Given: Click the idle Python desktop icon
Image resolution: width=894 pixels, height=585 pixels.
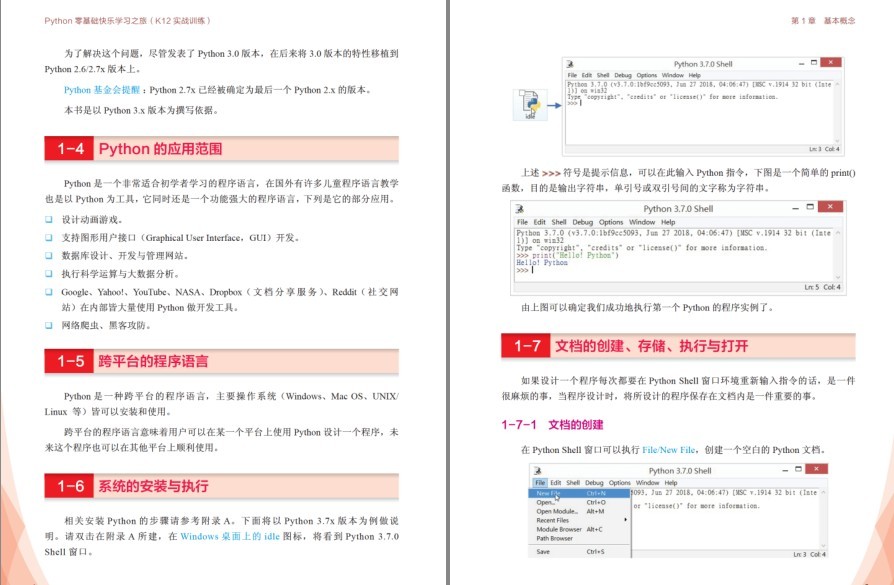Looking at the screenshot, I should (x=530, y=105).
